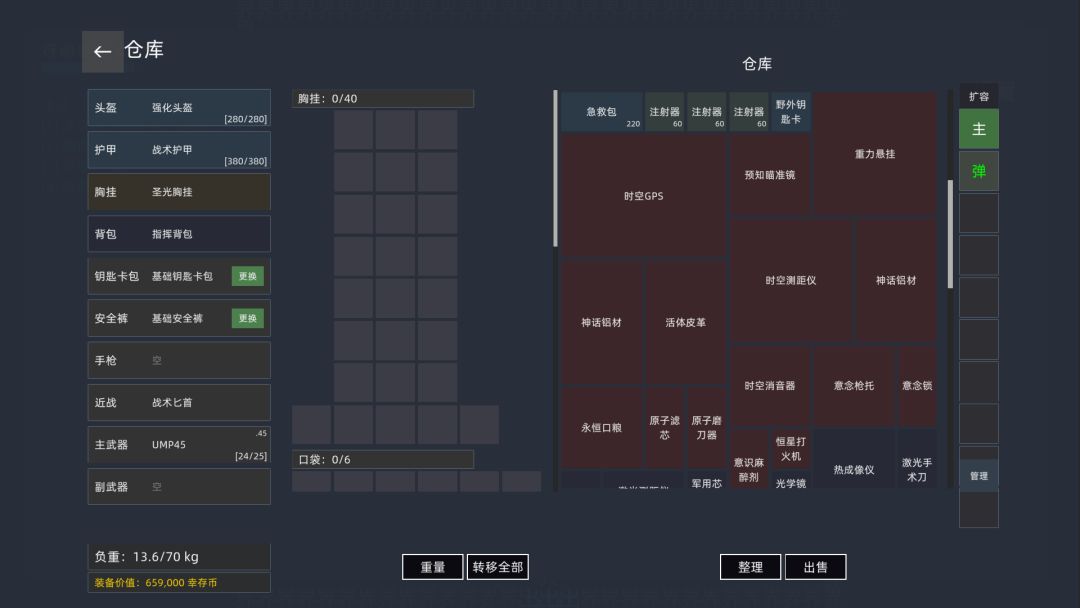This screenshot has width=1080, height=608.
Task: Click the 整理 sort button
Action: coord(750,567)
